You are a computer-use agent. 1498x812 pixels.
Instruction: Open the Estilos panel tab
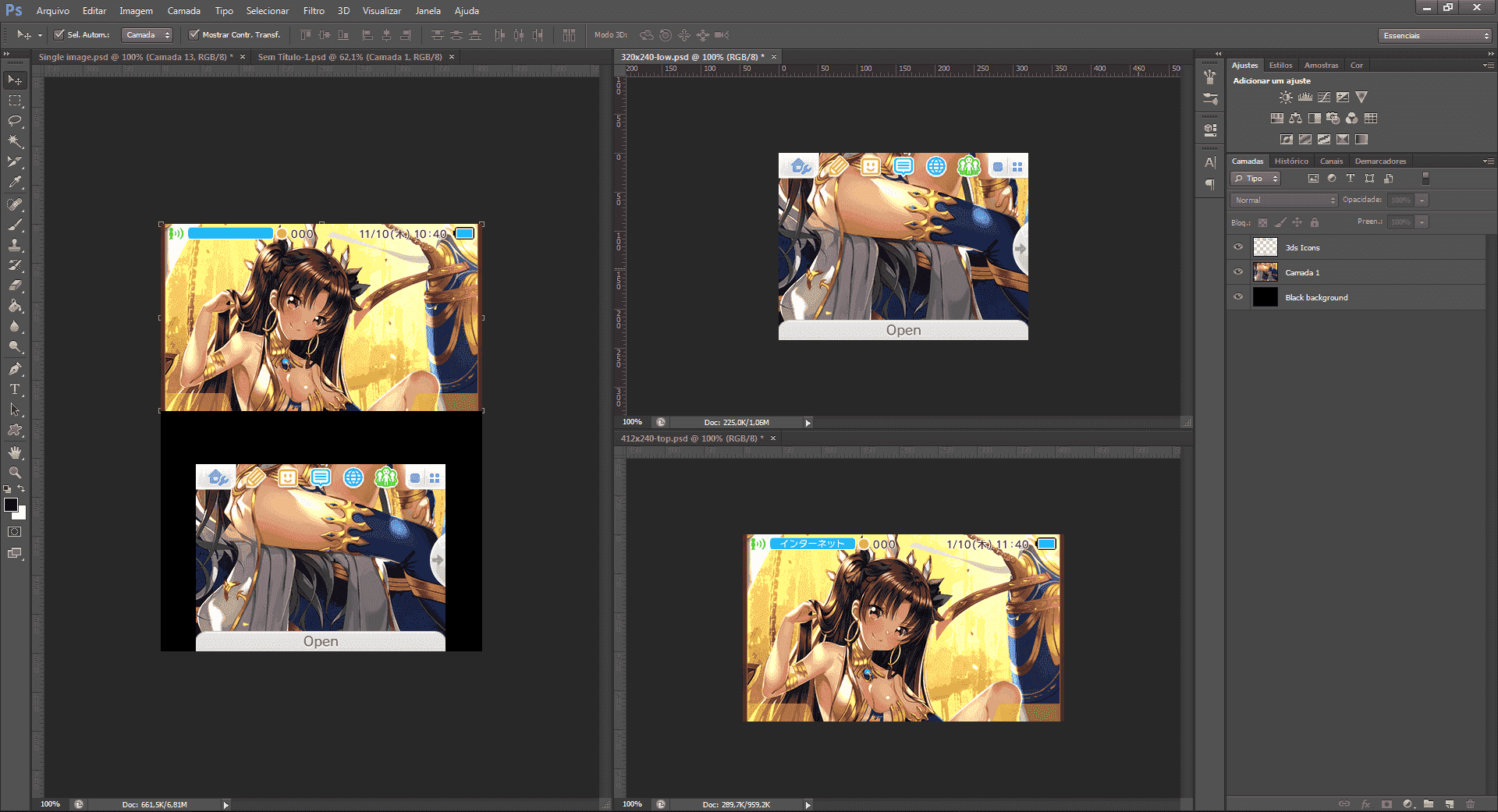1280,66
